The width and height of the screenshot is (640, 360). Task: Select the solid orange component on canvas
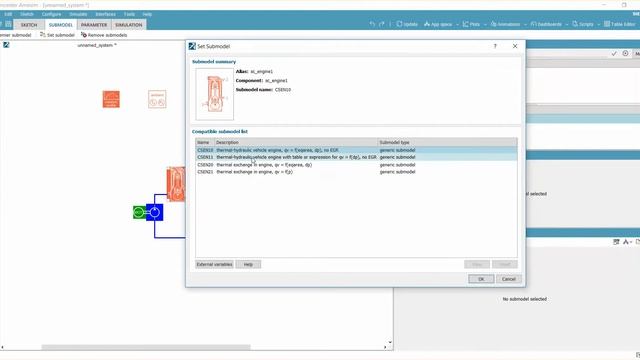111,99
